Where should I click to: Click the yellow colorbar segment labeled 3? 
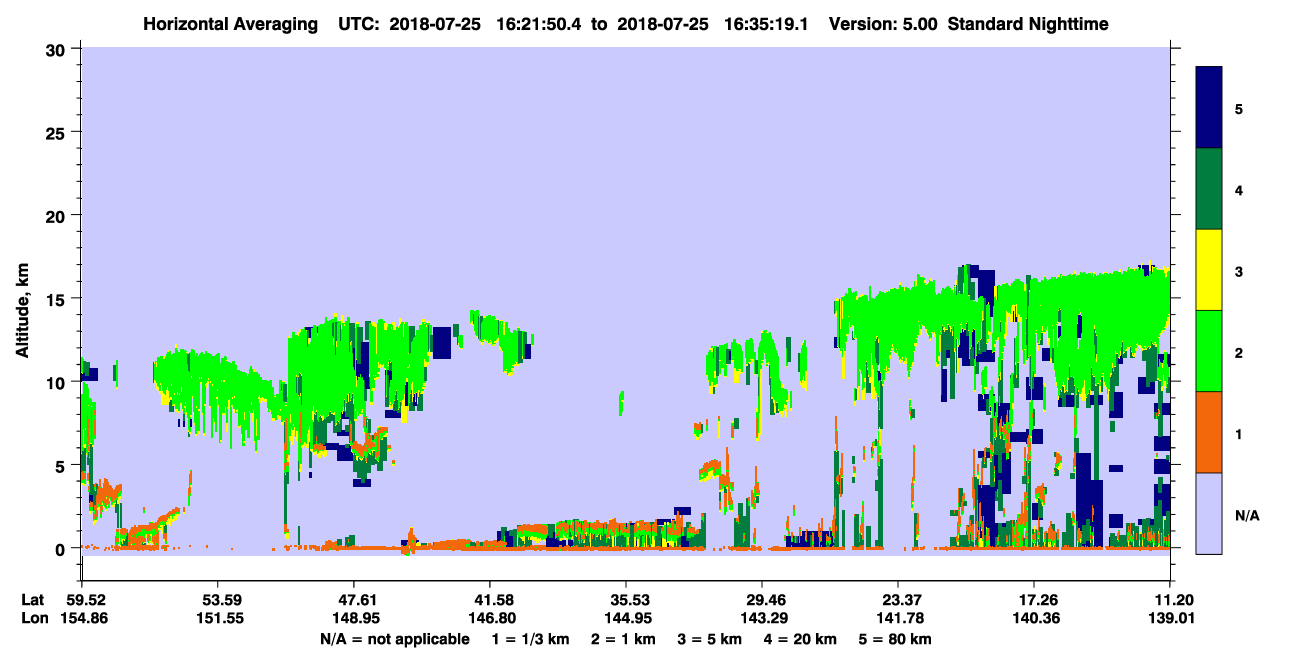point(1209,270)
